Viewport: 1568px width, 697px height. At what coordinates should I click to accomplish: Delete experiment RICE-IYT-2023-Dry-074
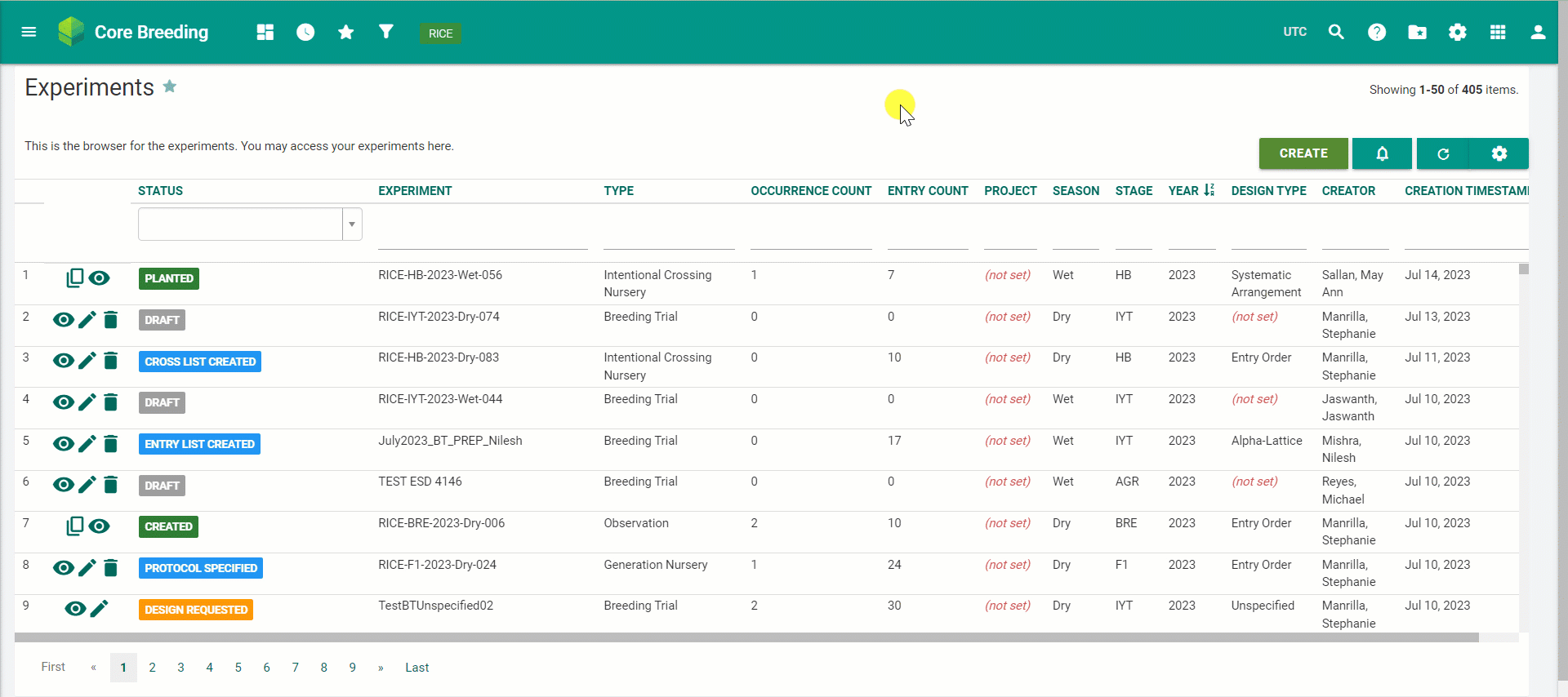pyautogui.click(x=111, y=320)
